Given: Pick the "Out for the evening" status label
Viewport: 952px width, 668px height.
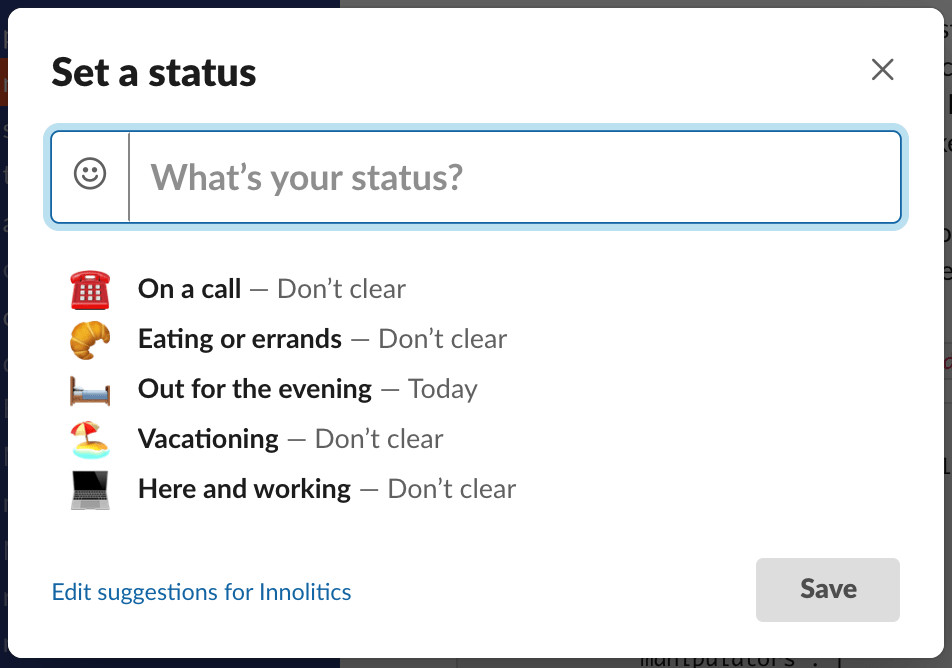Looking at the screenshot, I should coord(255,389).
